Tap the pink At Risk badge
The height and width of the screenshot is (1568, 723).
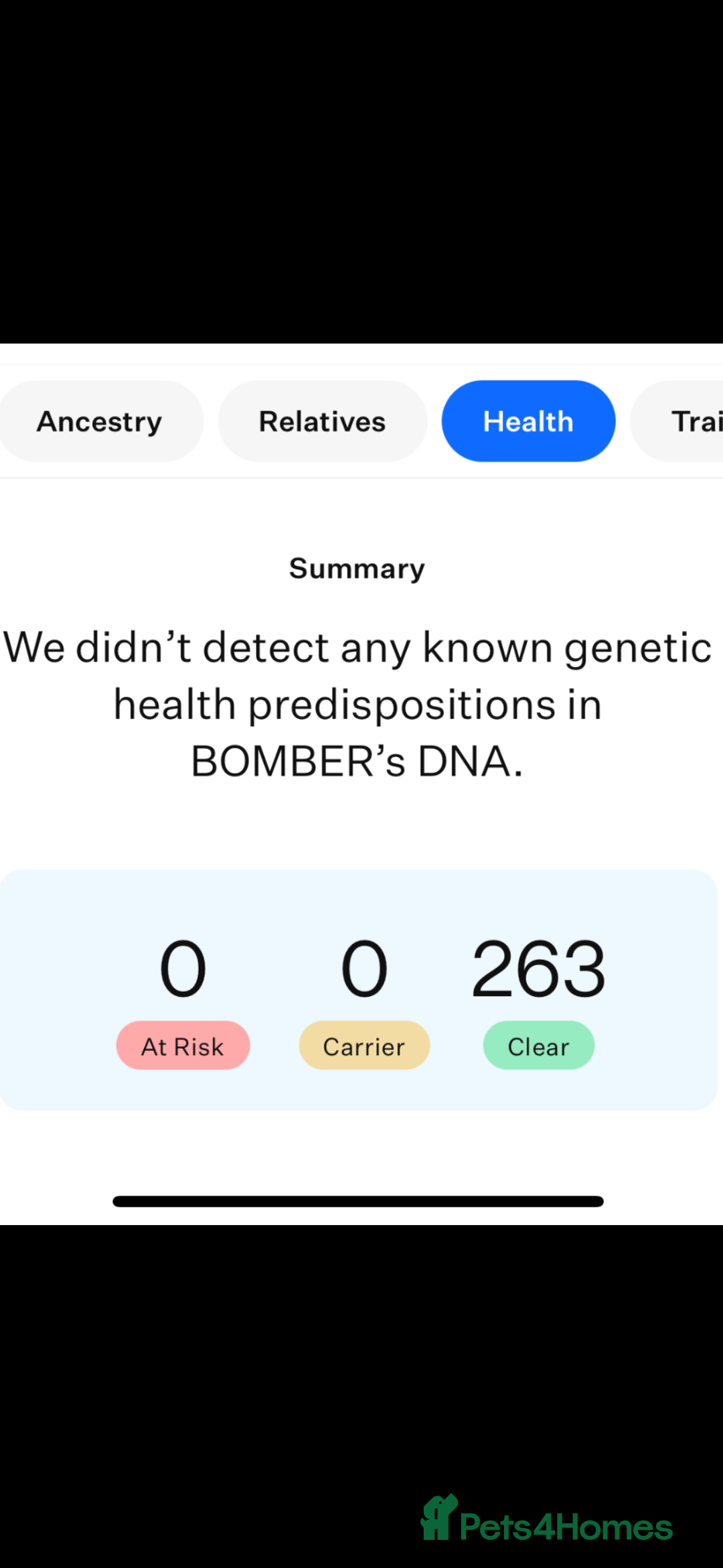click(183, 1046)
